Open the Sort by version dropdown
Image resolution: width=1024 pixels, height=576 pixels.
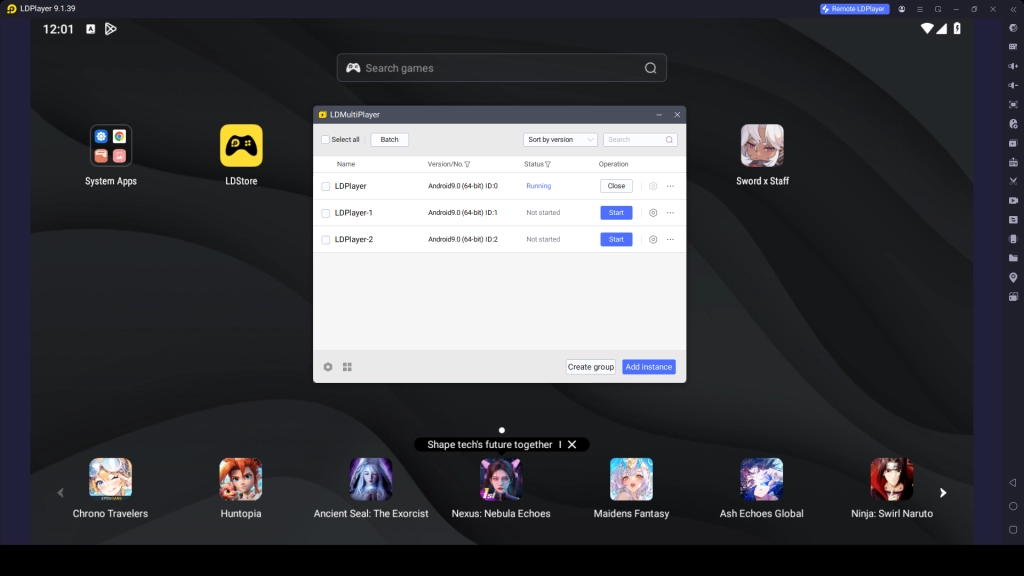pos(560,140)
